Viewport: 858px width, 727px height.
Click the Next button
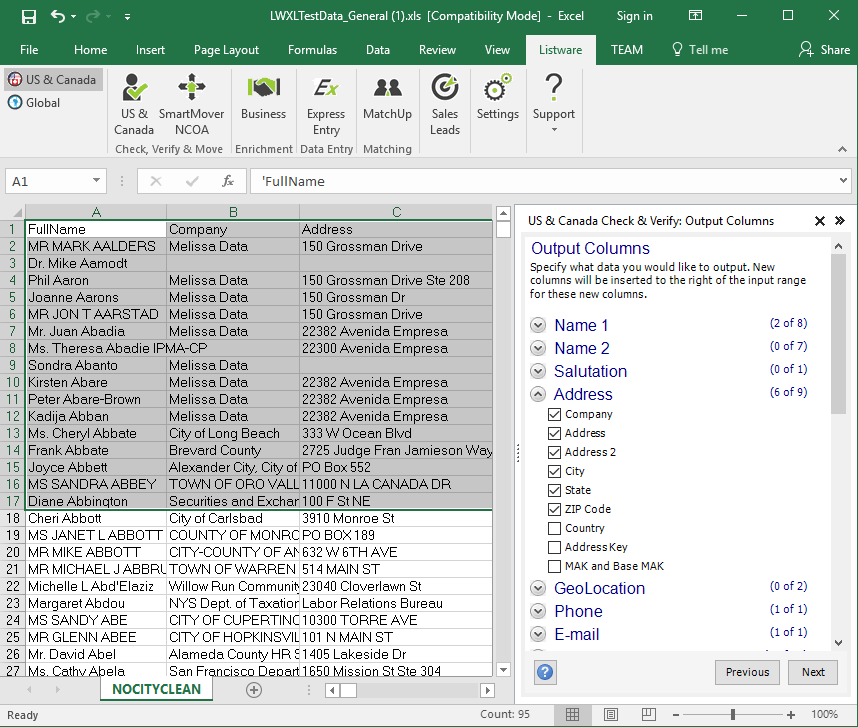click(x=813, y=672)
